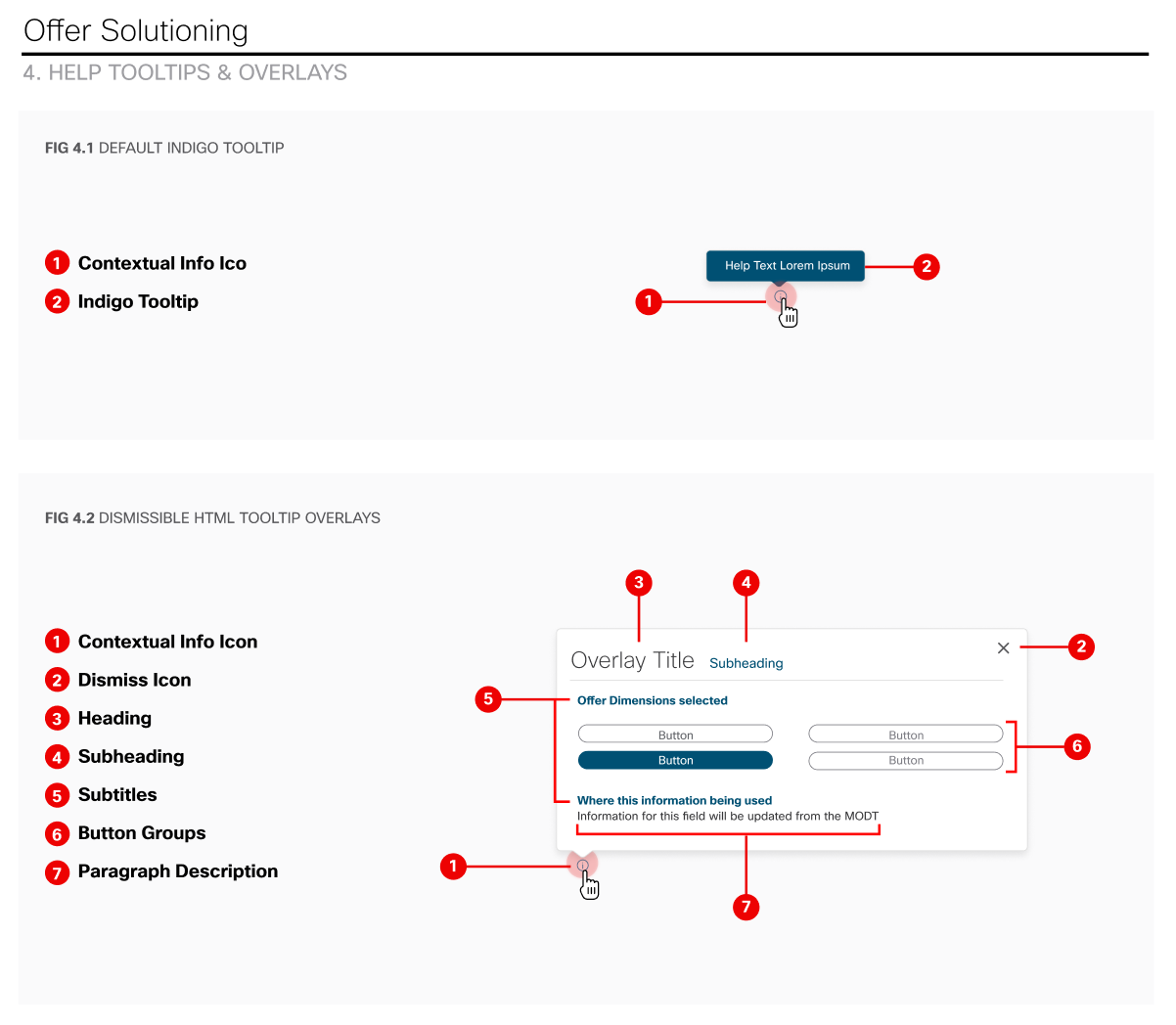
Task: Click the blue Subheading text in the overlay
Action: click(x=746, y=663)
